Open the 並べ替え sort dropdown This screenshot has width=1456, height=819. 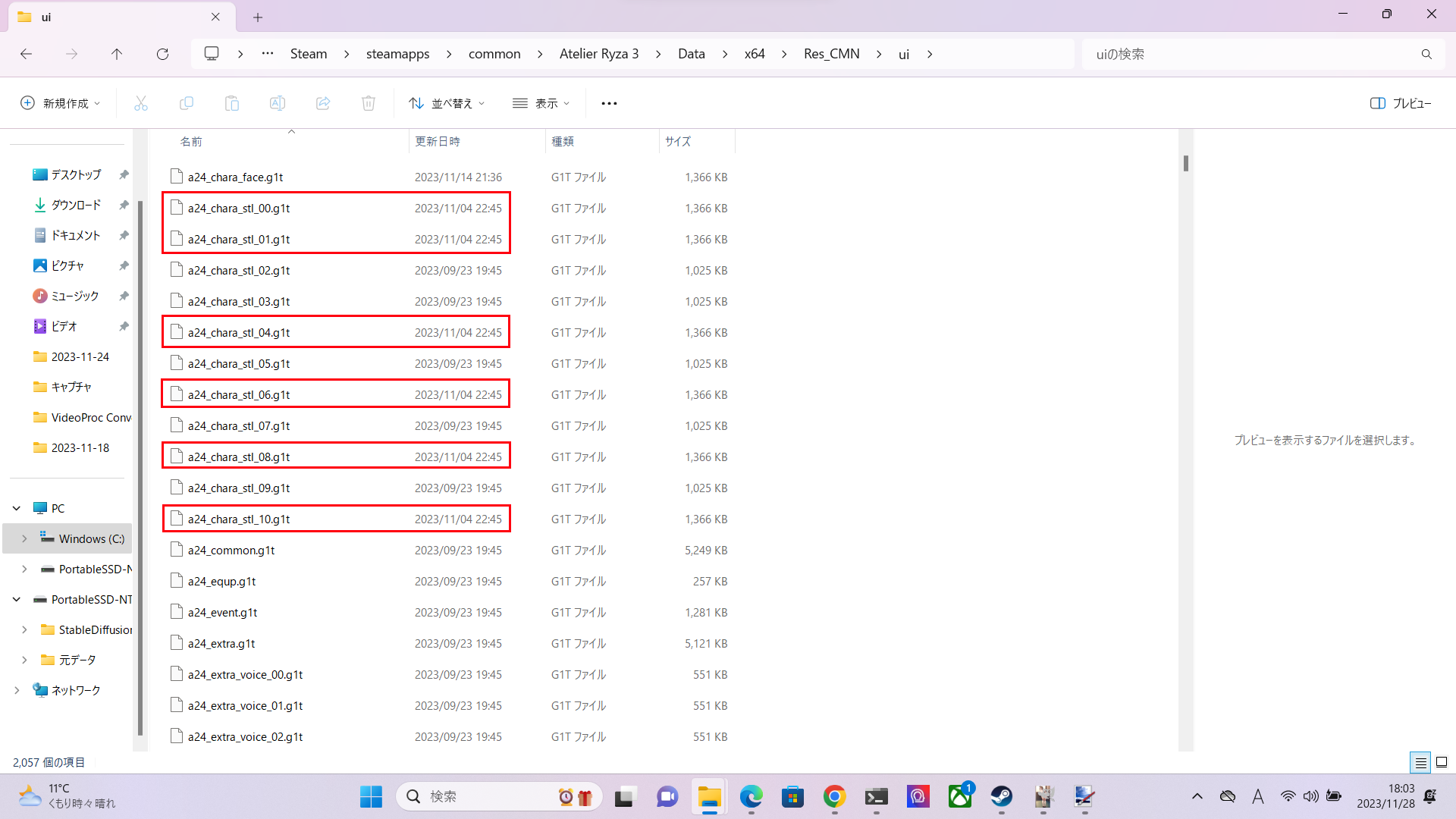447,103
